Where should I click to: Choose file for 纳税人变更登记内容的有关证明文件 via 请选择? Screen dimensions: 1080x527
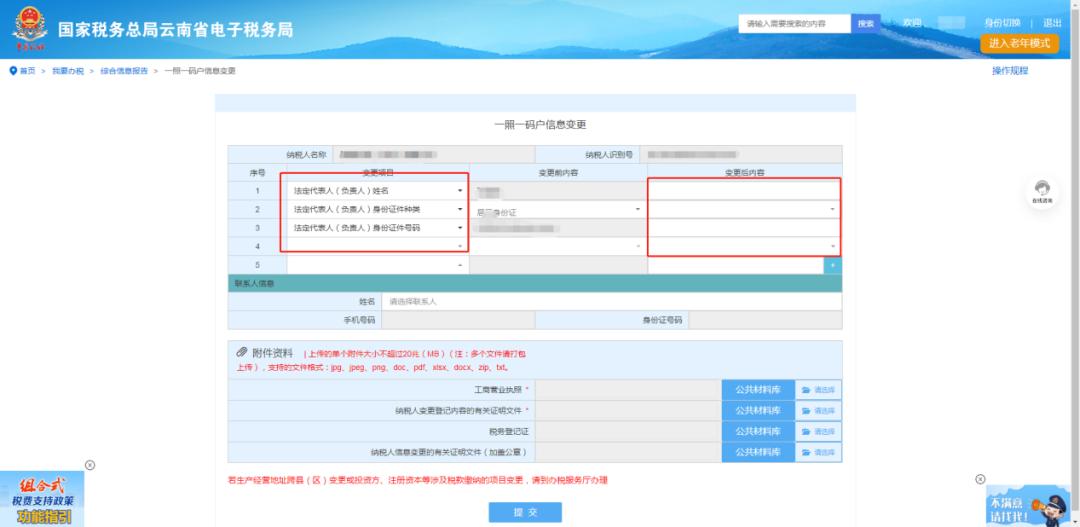pyautogui.click(x=818, y=411)
